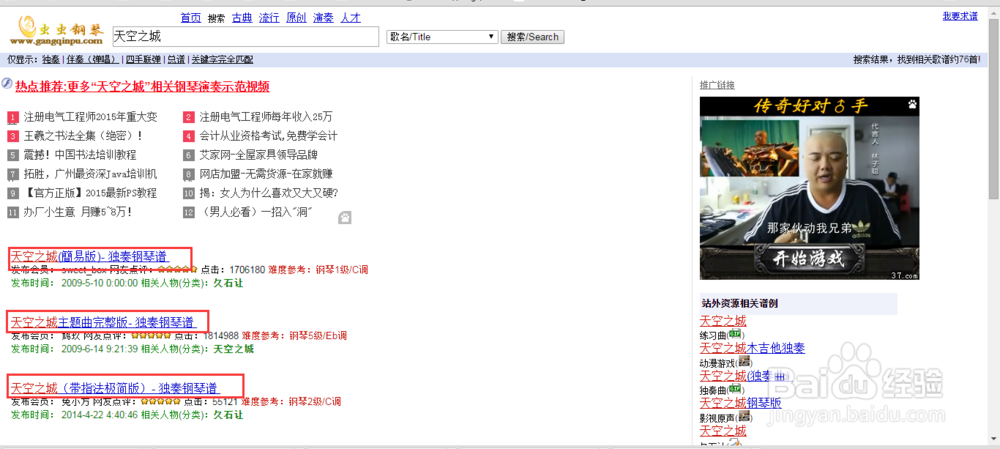The height and width of the screenshot is (449, 1000).
Task: Click ad link 震撼！中国书法培训教程
Action: click(x=80, y=156)
